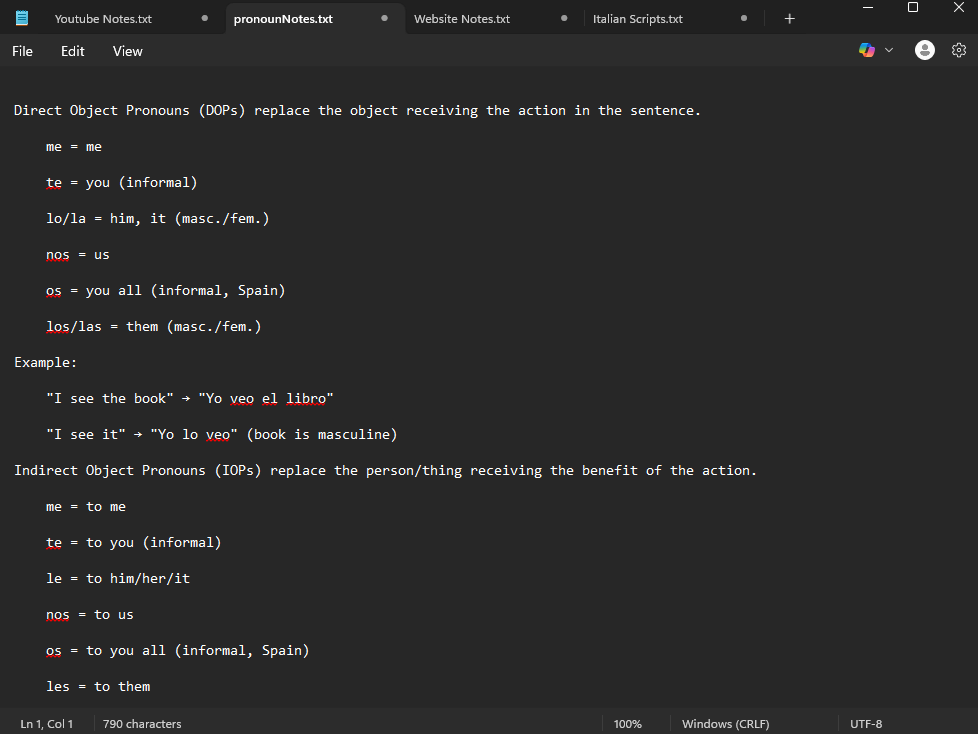Open the user account profile icon
The width and height of the screenshot is (978, 734).
click(925, 50)
